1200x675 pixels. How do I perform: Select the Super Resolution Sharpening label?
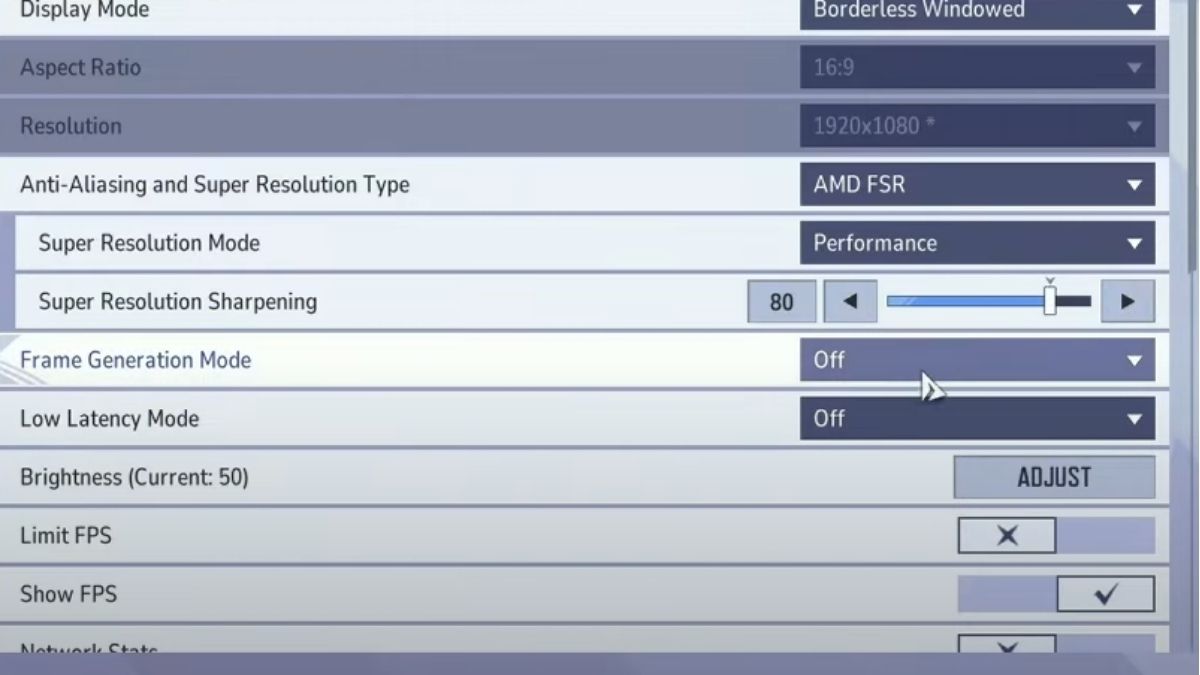[x=177, y=301]
